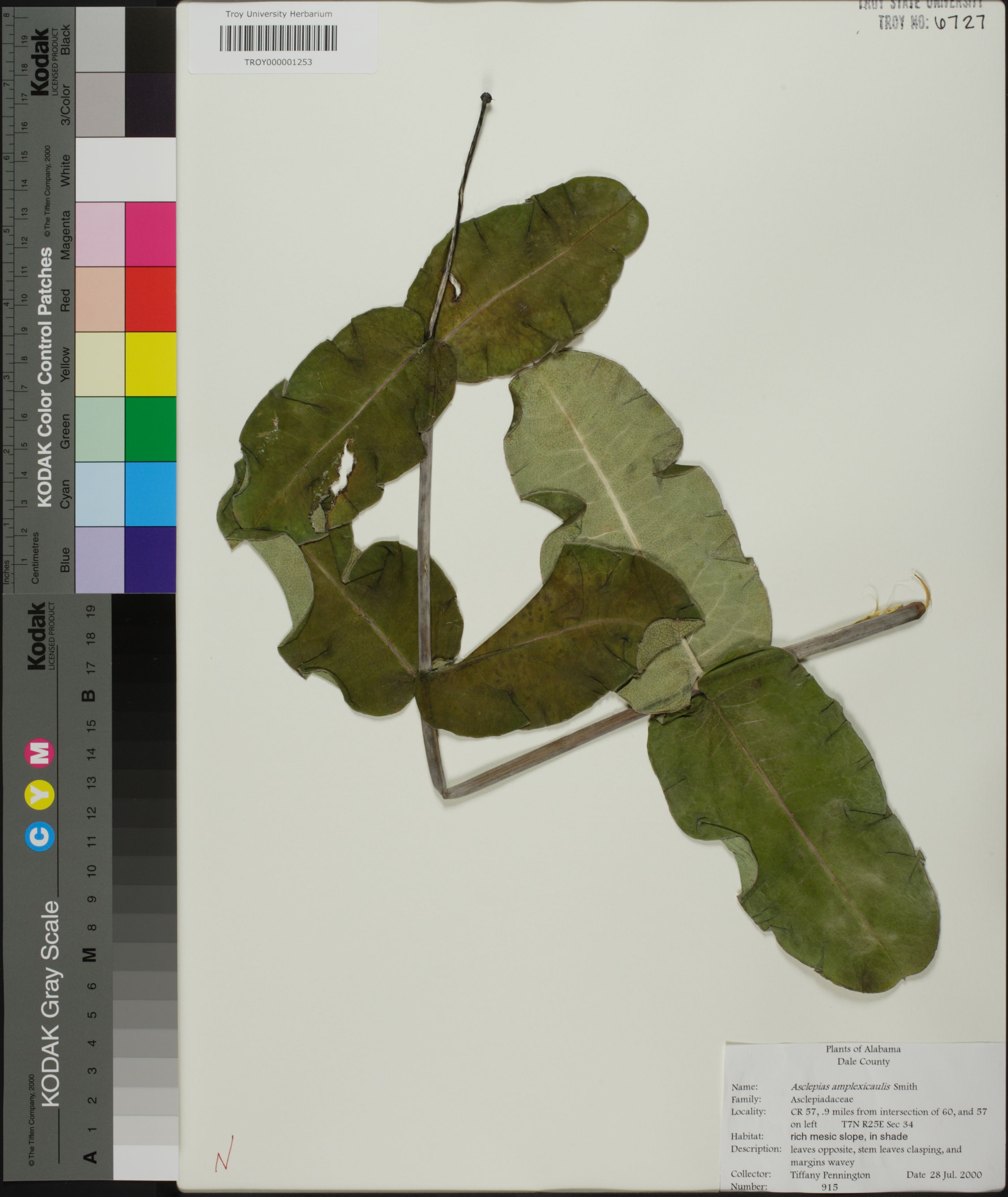Click the bright yellow color patch
The height and width of the screenshot is (1197, 1008).
pyautogui.click(x=150, y=364)
